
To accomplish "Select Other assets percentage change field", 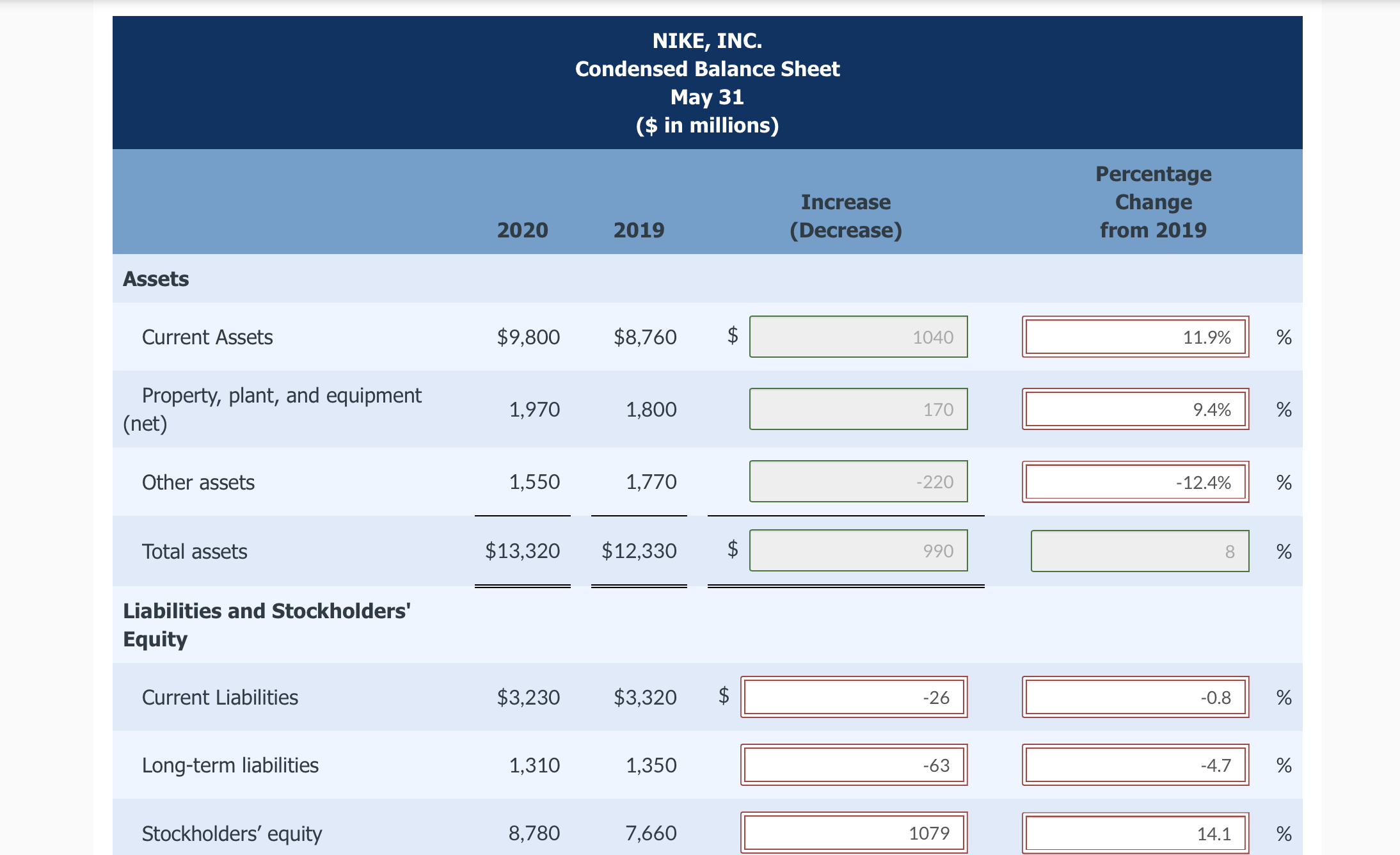I will pos(1135,482).
